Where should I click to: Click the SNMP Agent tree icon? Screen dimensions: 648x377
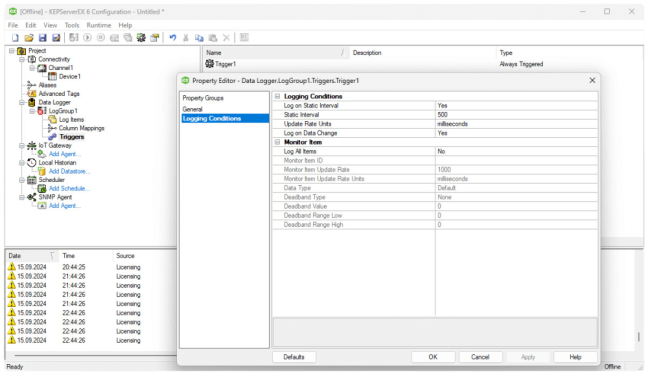click(32, 197)
